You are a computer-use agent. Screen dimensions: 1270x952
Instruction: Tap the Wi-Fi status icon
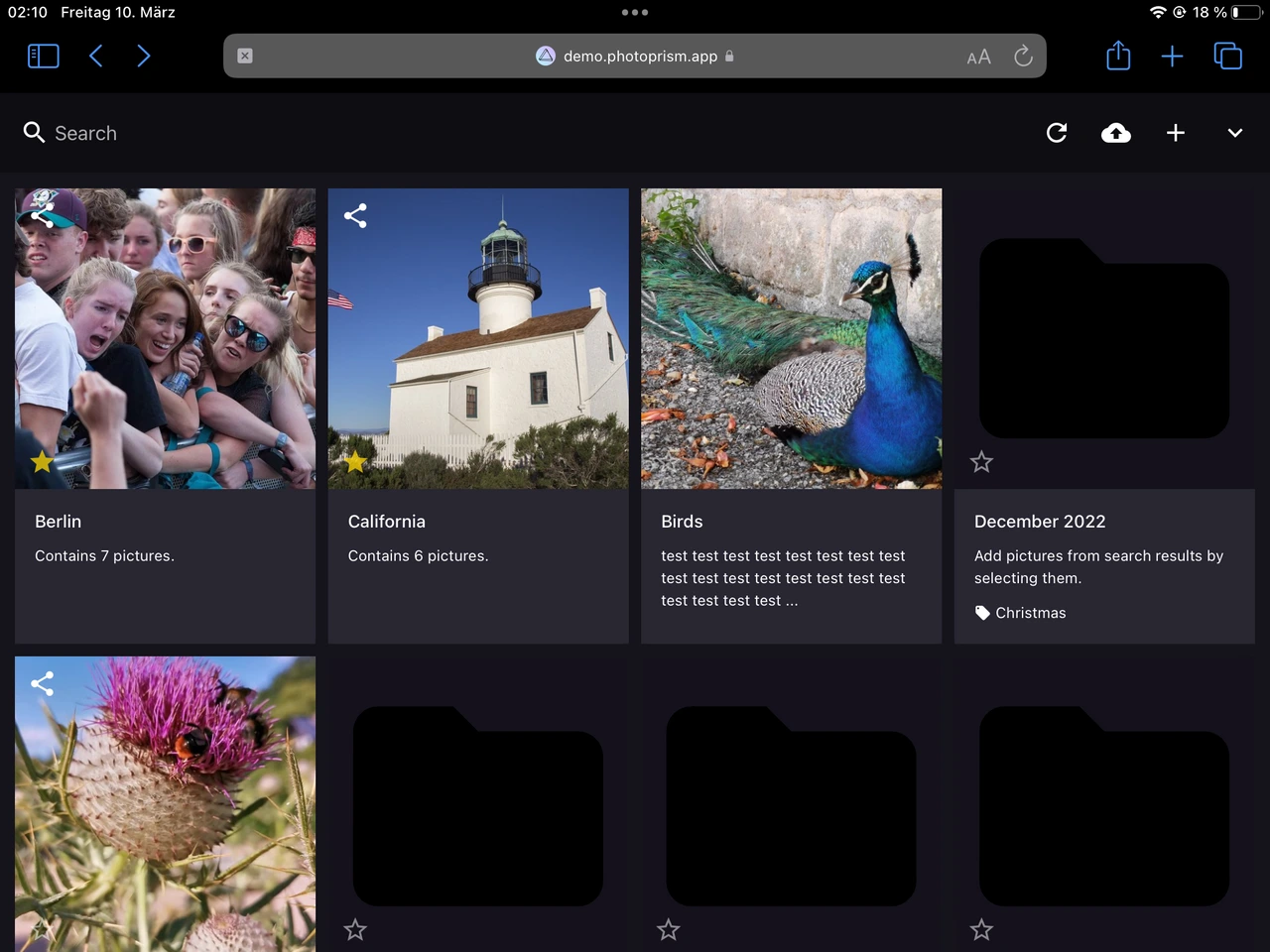pos(1158,12)
